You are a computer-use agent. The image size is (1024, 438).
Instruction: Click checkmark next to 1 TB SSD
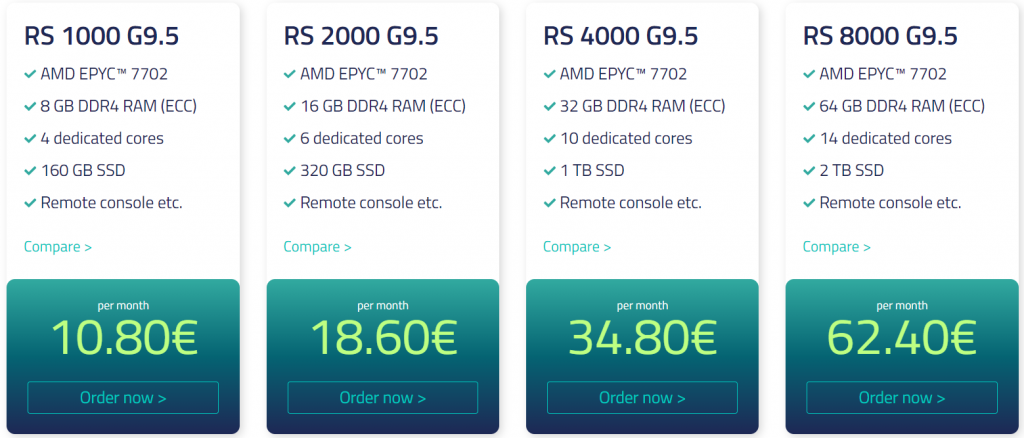coord(549,171)
